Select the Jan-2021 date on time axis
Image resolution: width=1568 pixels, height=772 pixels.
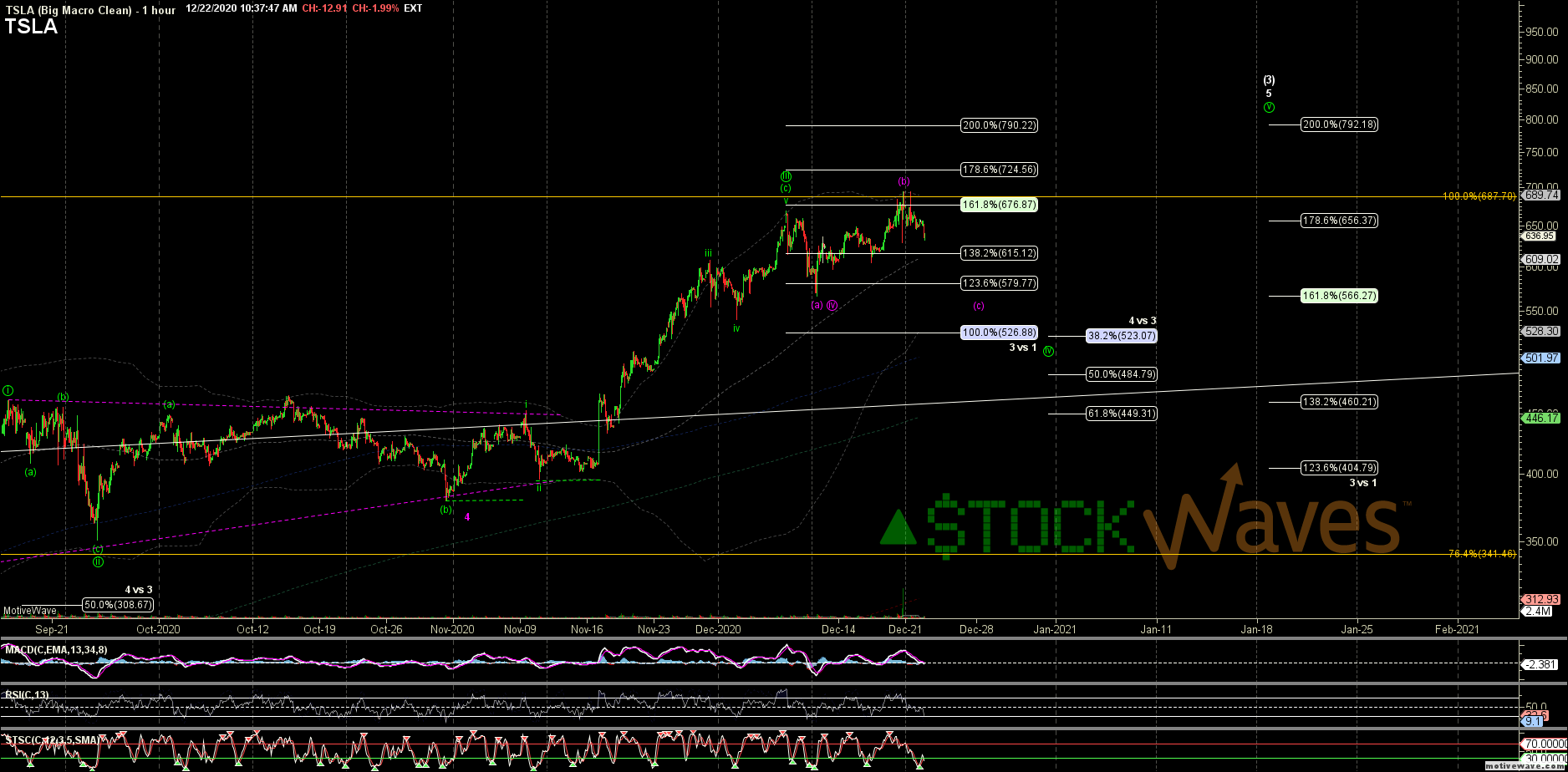pyautogui.click(x=1056, y=628)
